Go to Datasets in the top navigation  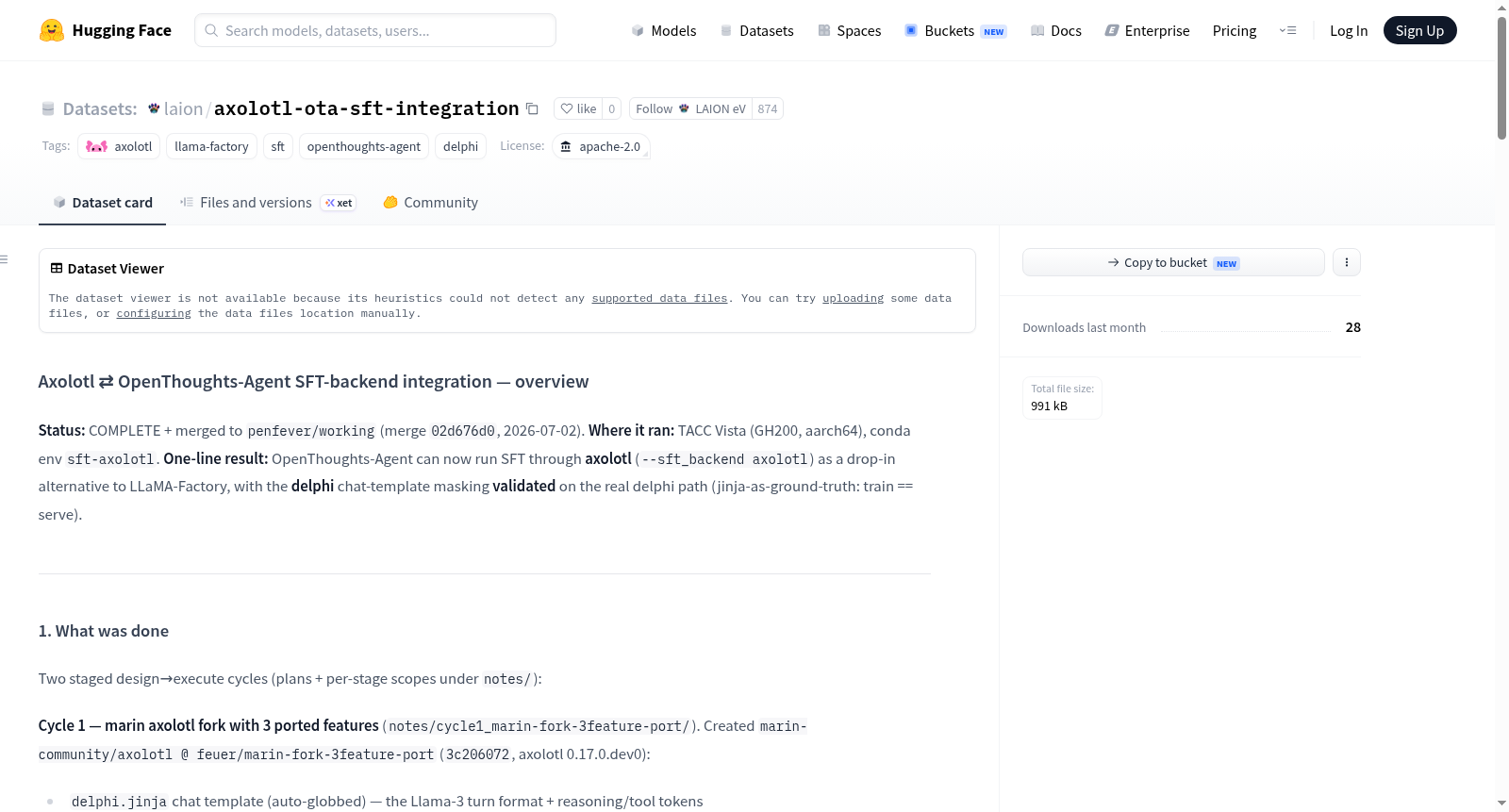click(756, 30)
